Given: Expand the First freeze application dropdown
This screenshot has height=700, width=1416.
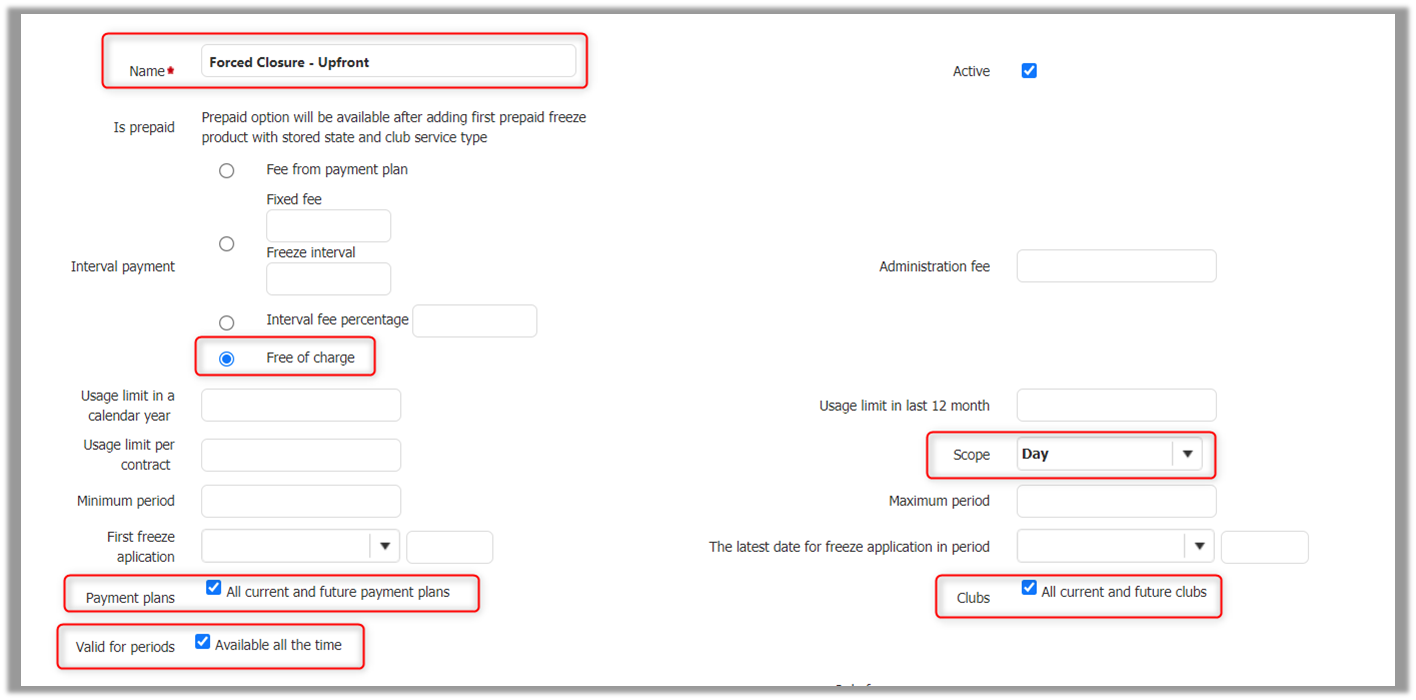Looking at the screenshot, I should tap(385, 547).
